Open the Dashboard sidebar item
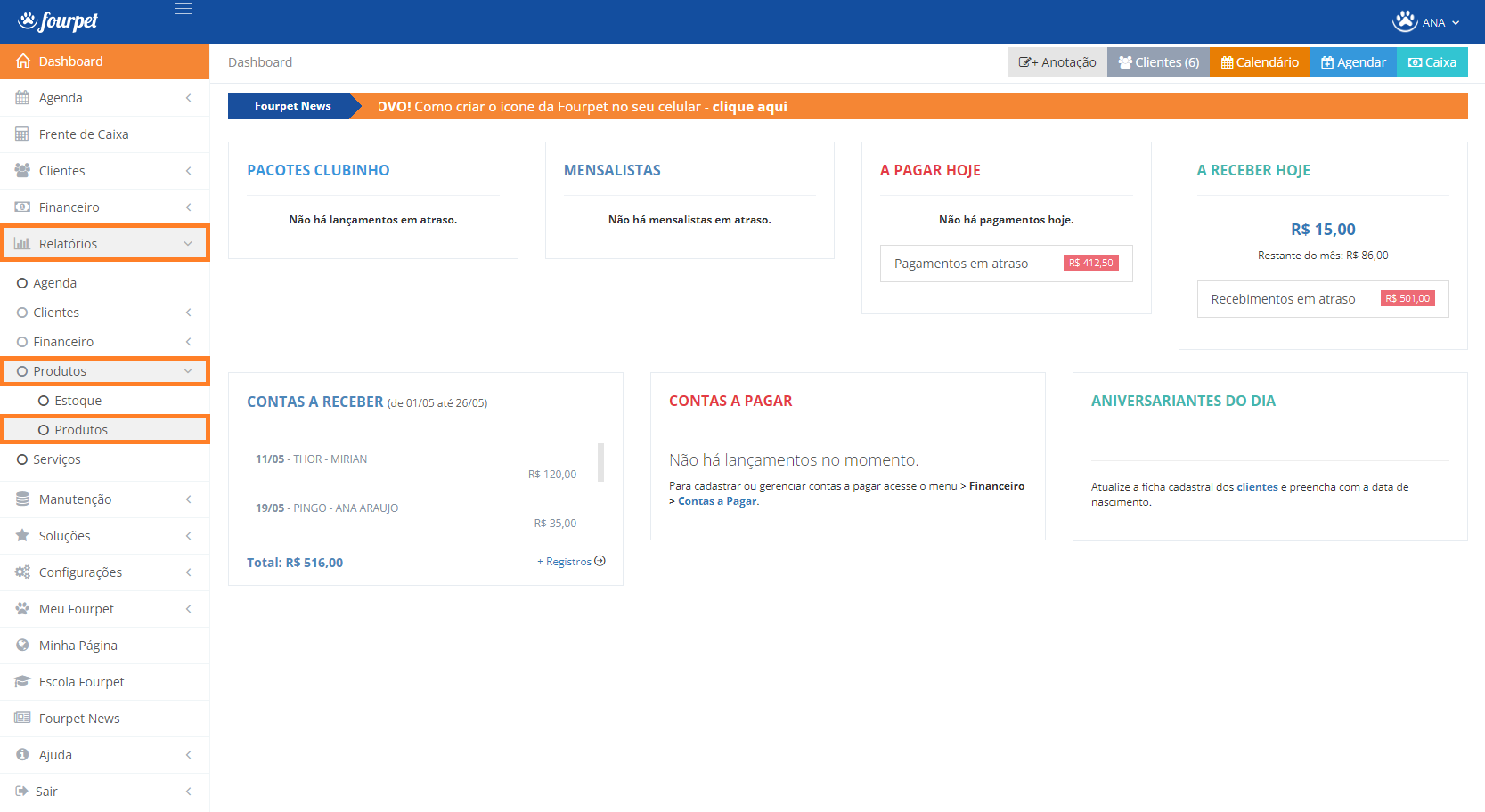 pyautogui.click(x=104, y=61)
